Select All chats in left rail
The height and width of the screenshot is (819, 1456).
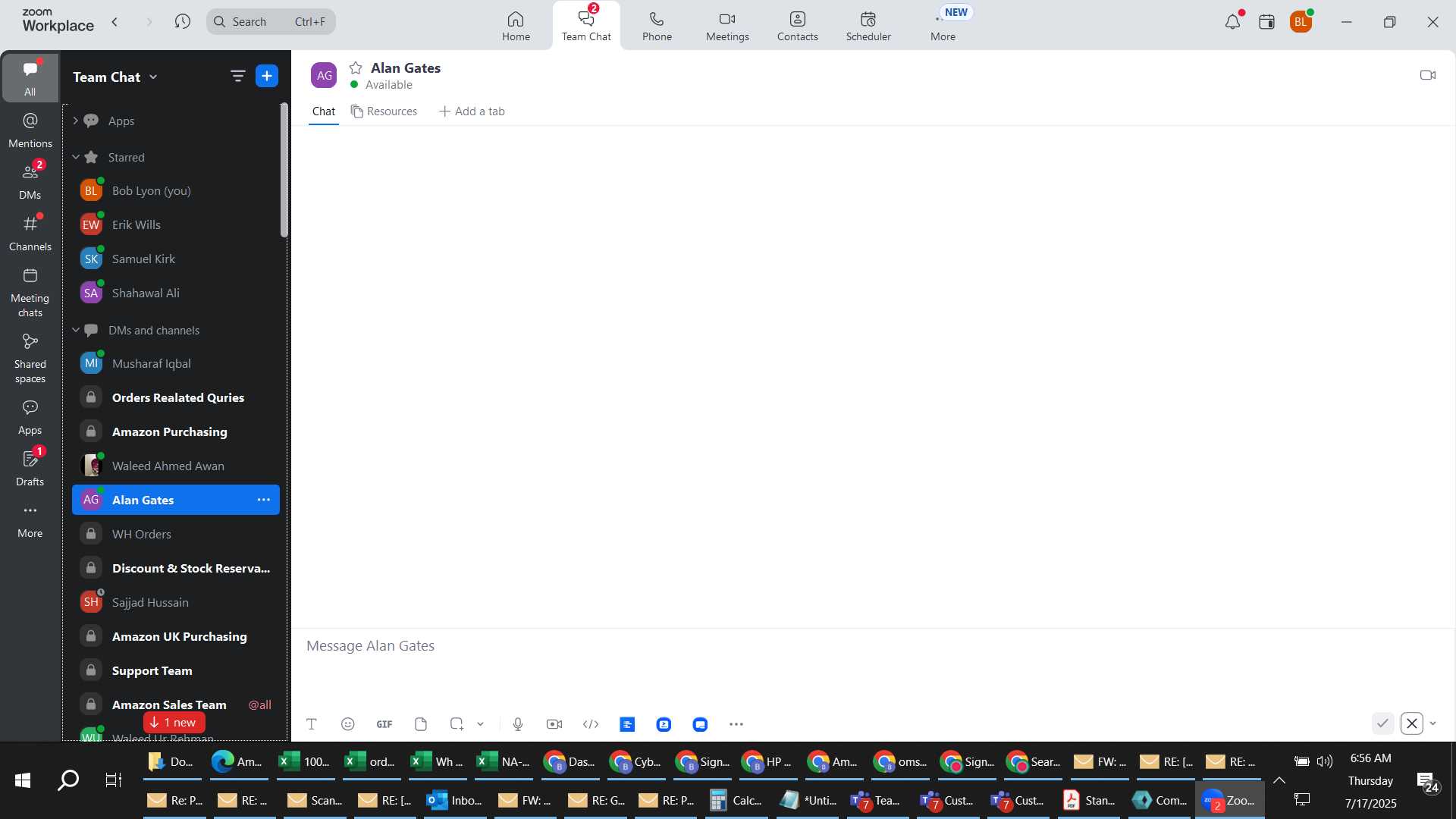[30, 77]
